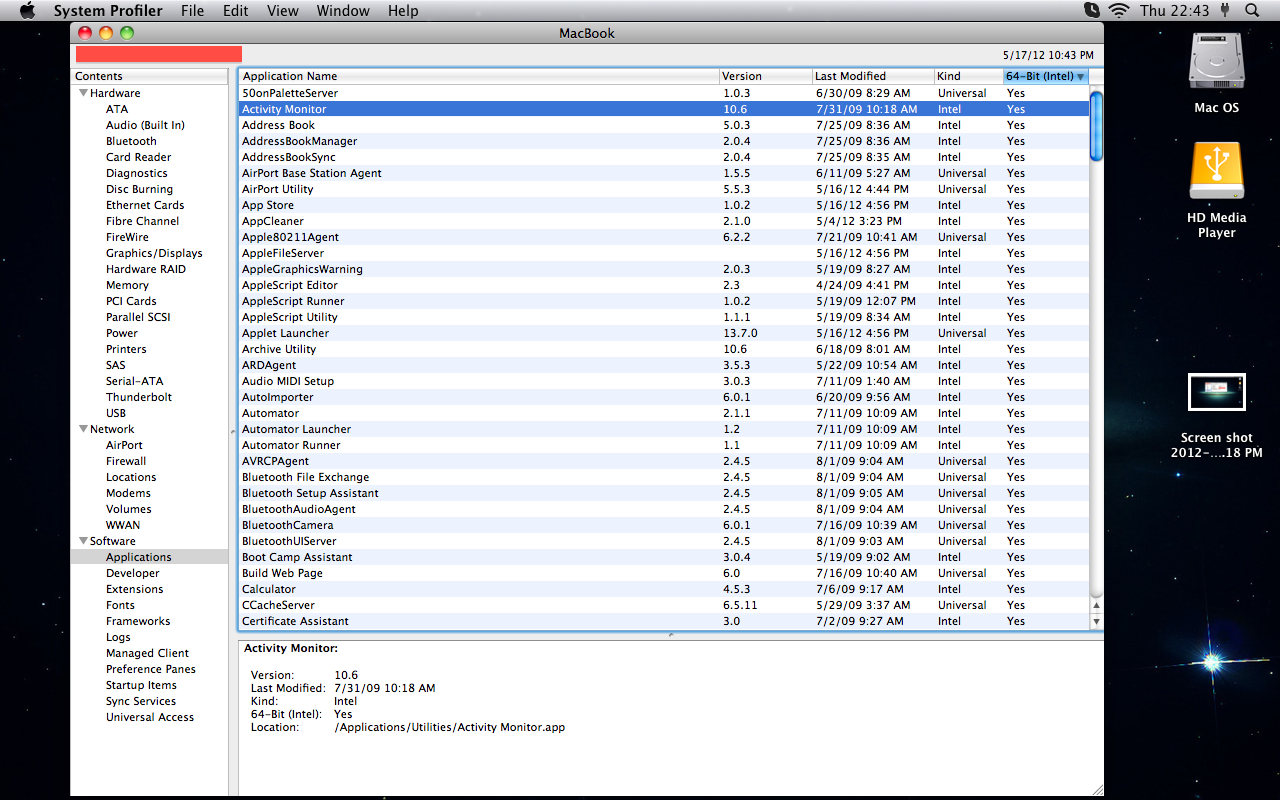The image size is (1280, 800).
Task: Select the Archive Utility row
Action: [x=664, y=349]
